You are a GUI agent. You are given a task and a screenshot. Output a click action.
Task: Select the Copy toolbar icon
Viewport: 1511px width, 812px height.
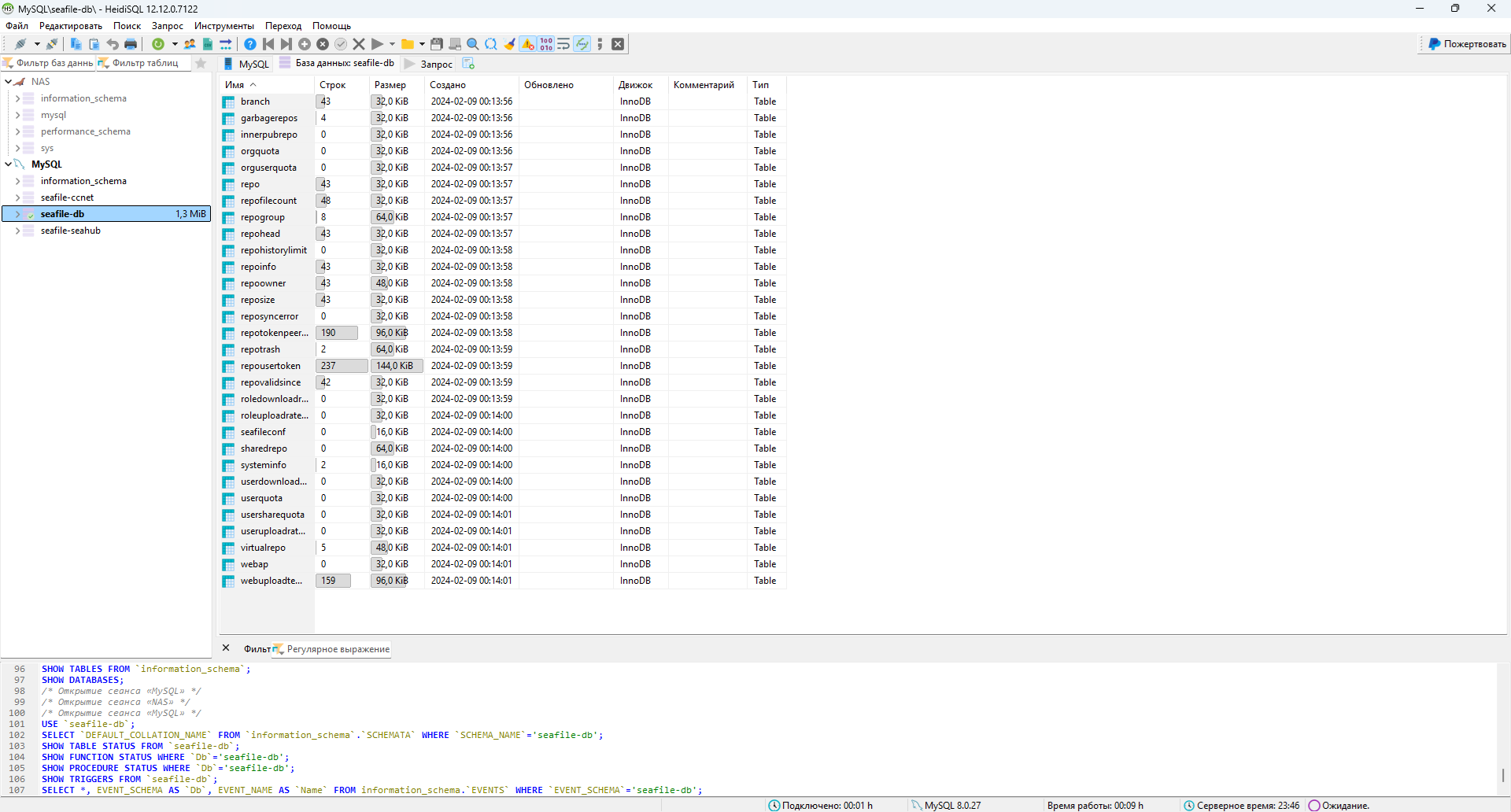pos(76,44)
